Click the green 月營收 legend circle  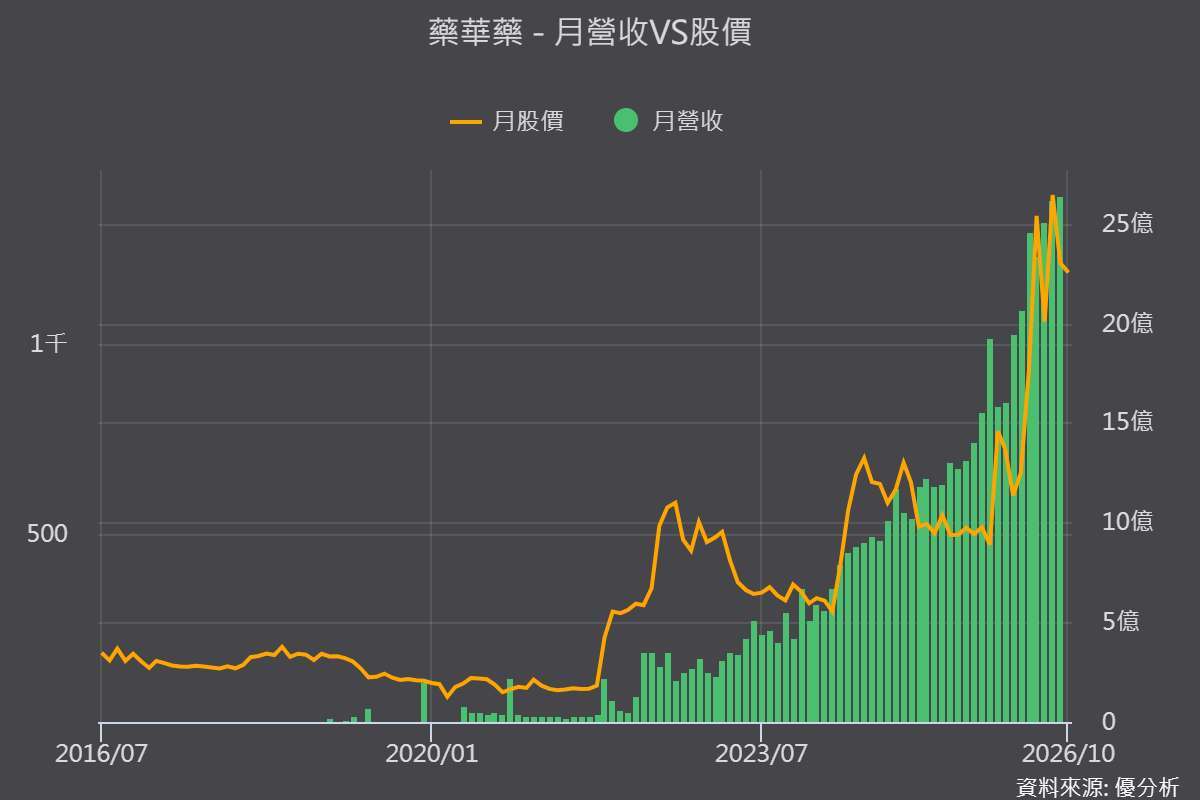pos(626,121)
